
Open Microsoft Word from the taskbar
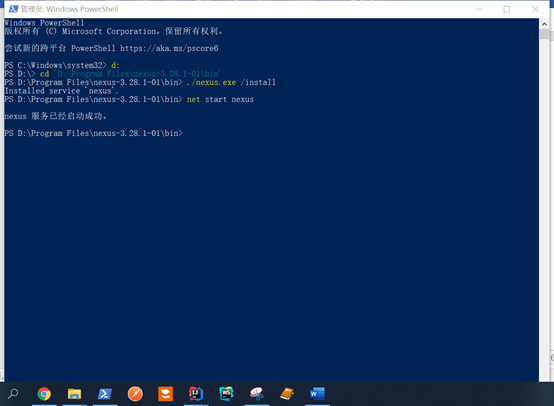(x=317, y=394)
